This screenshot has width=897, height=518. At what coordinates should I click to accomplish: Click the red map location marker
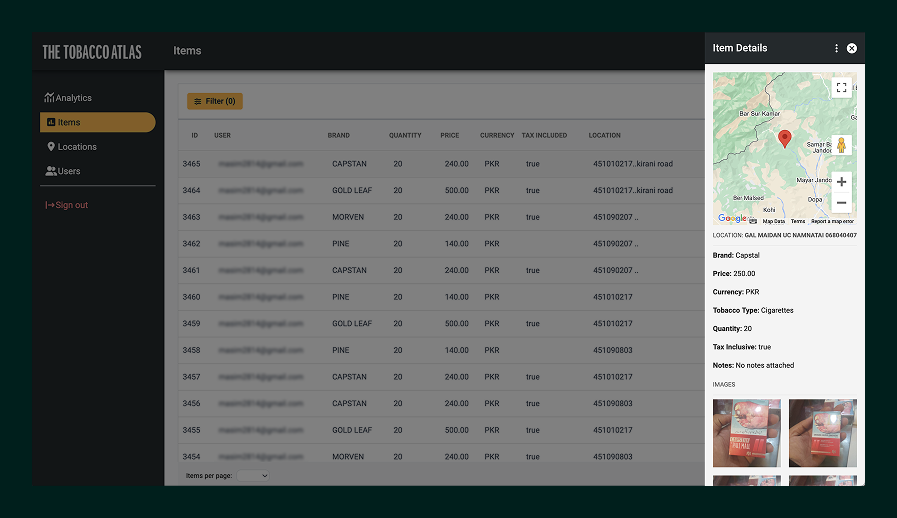click(x=785, y=139)
